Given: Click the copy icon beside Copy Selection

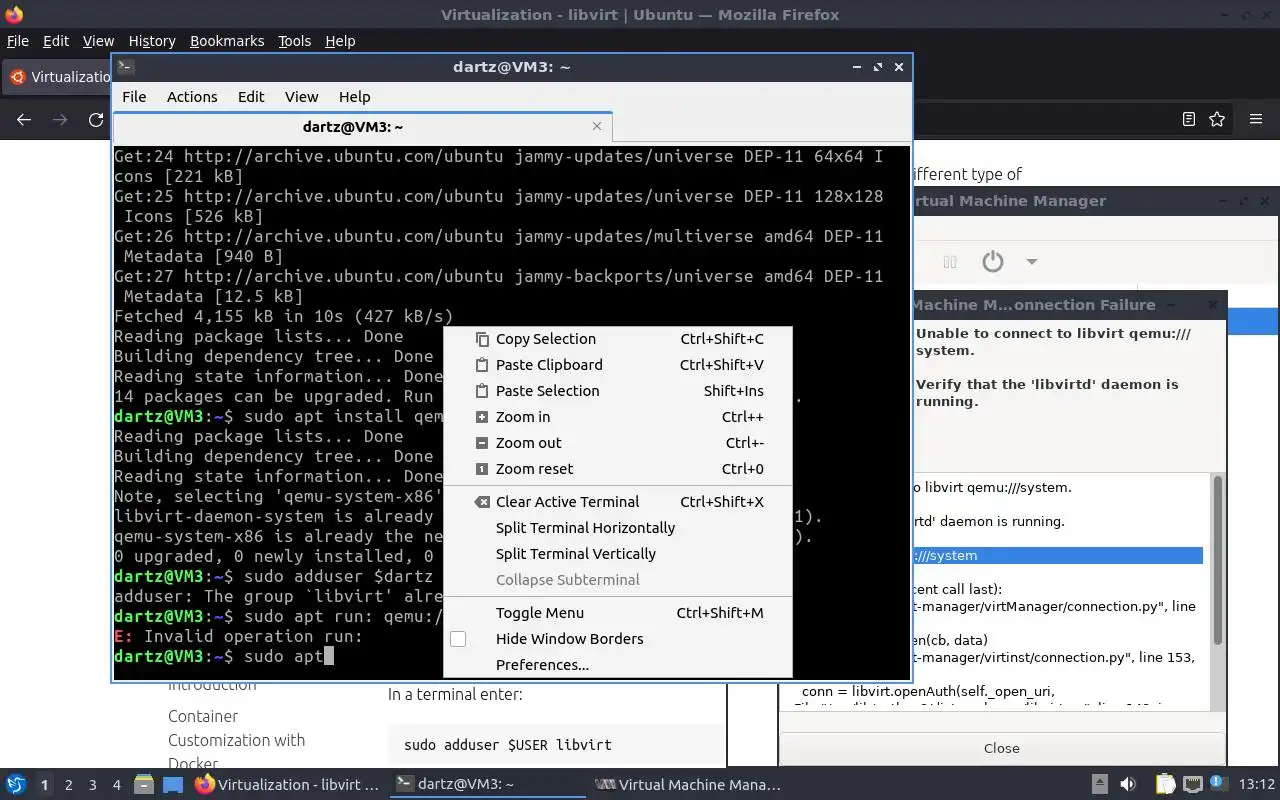Looking at the screenshot, I should point(482,339).
